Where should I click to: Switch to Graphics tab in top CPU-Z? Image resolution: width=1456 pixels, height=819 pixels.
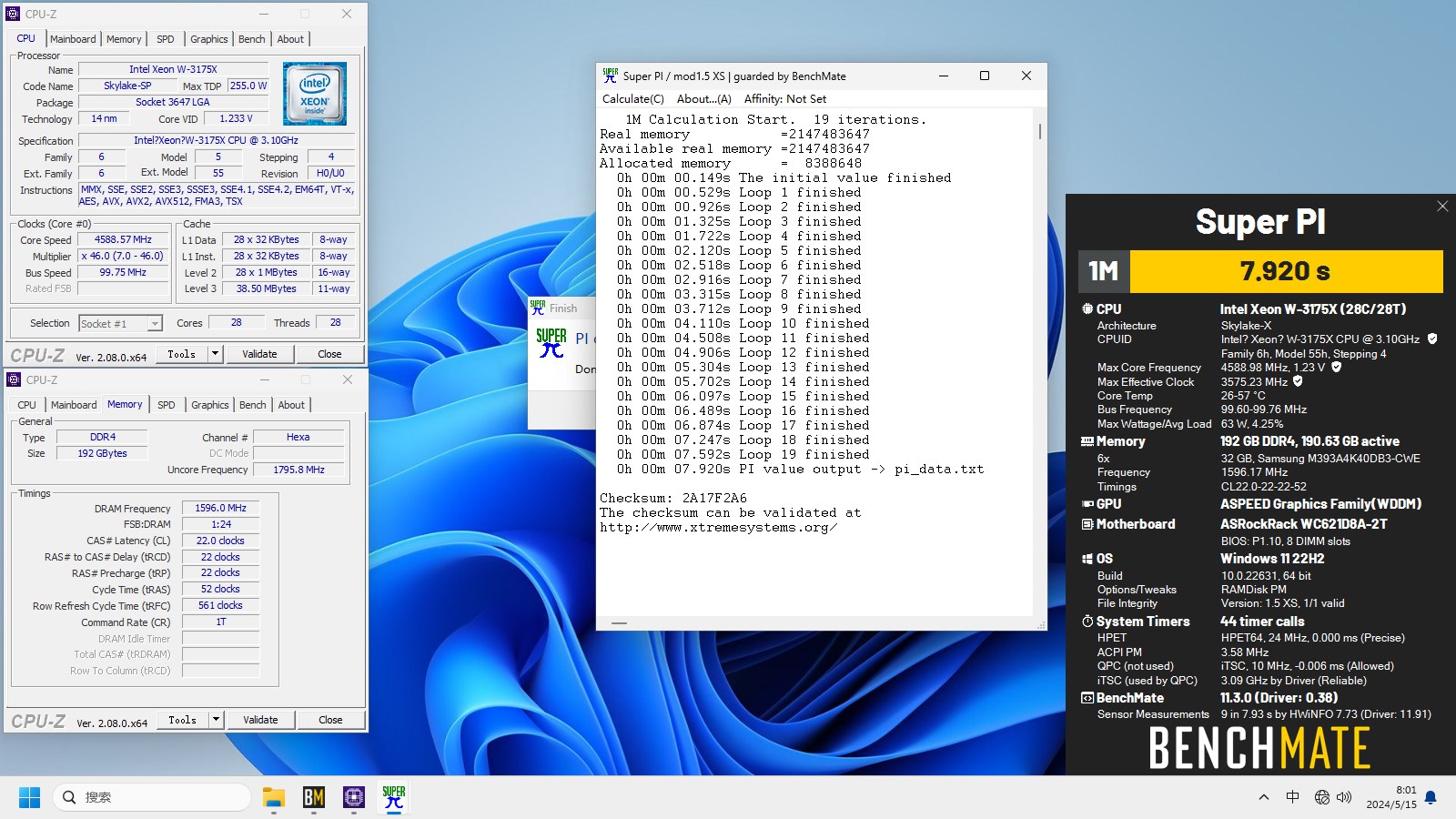click(209, 39)
